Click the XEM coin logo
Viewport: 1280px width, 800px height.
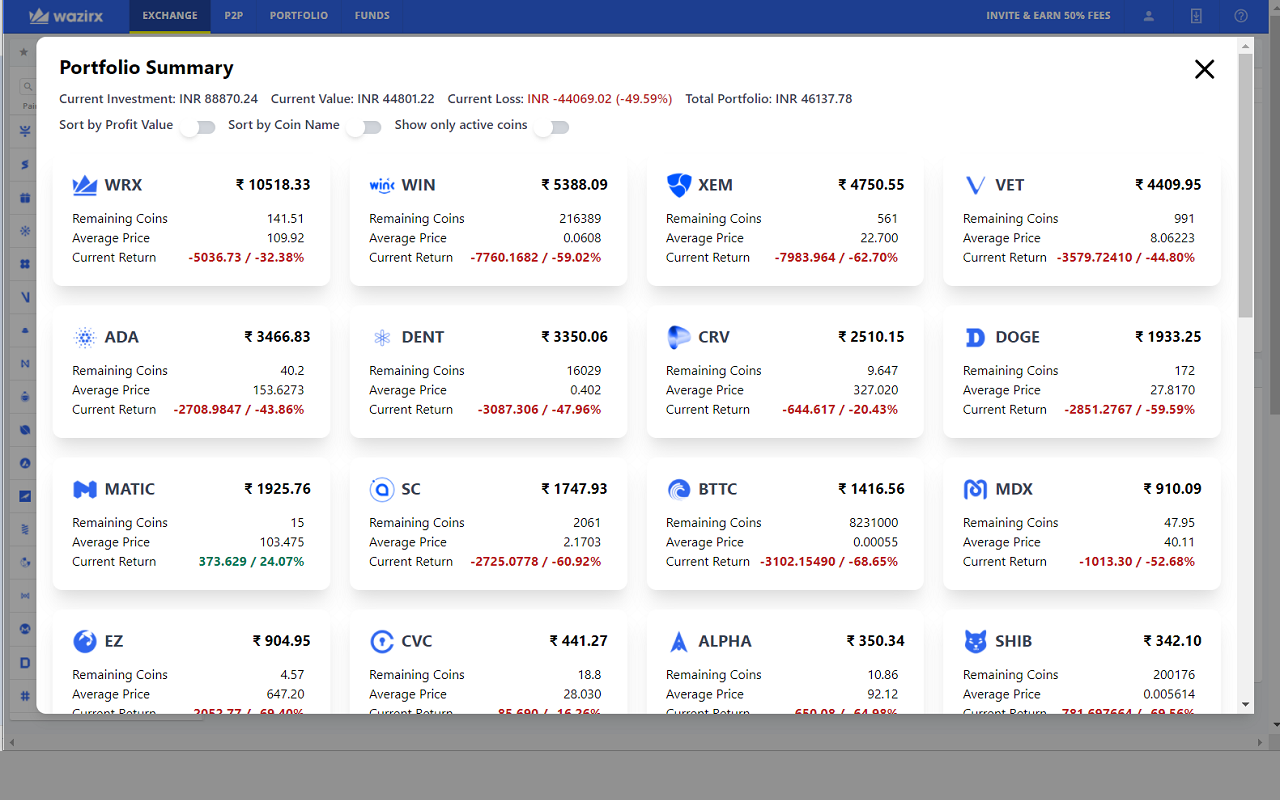click(x=679, y=185)
